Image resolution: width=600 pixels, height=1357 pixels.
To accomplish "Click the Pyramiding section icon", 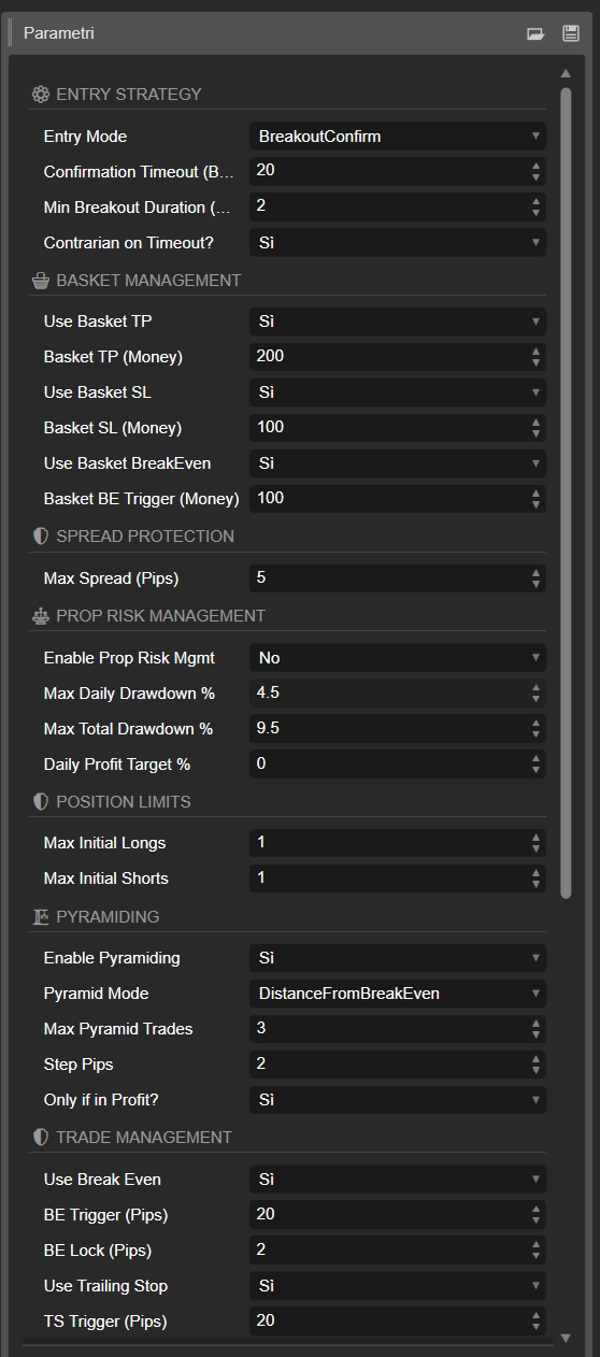I will point(40,917).
